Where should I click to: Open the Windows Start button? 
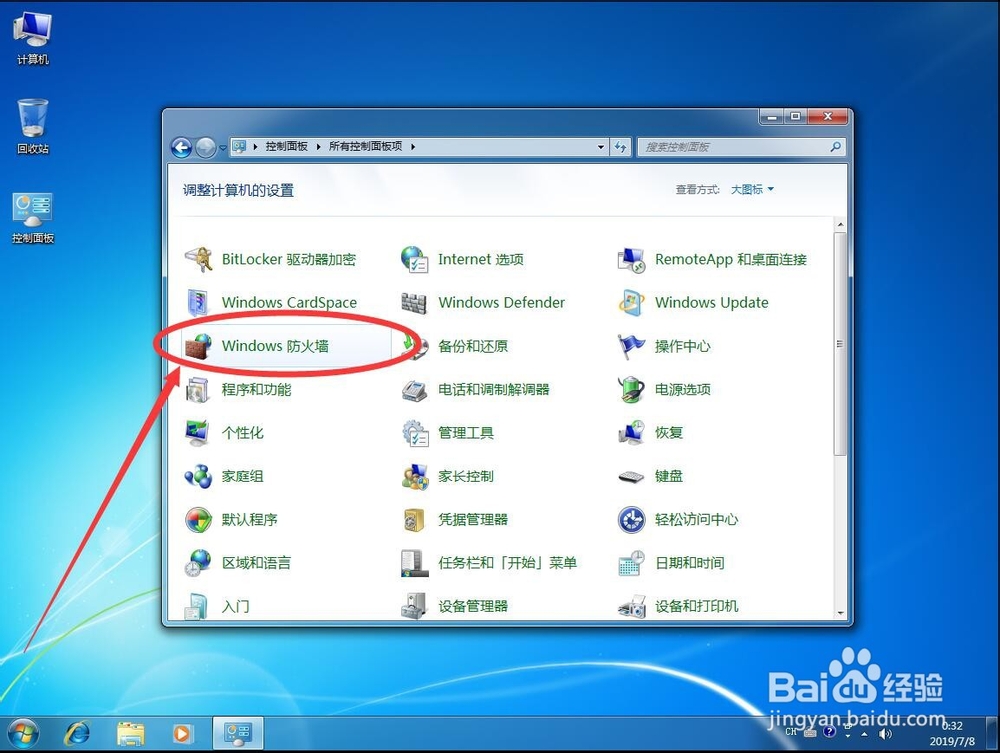pos(23,735)
